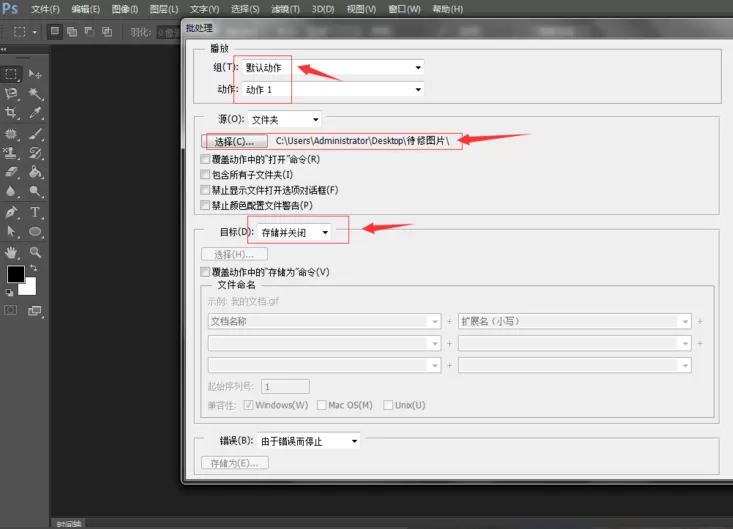Click 选择(C)... source folder button
The image size is (733, 529).
point(234,141)
